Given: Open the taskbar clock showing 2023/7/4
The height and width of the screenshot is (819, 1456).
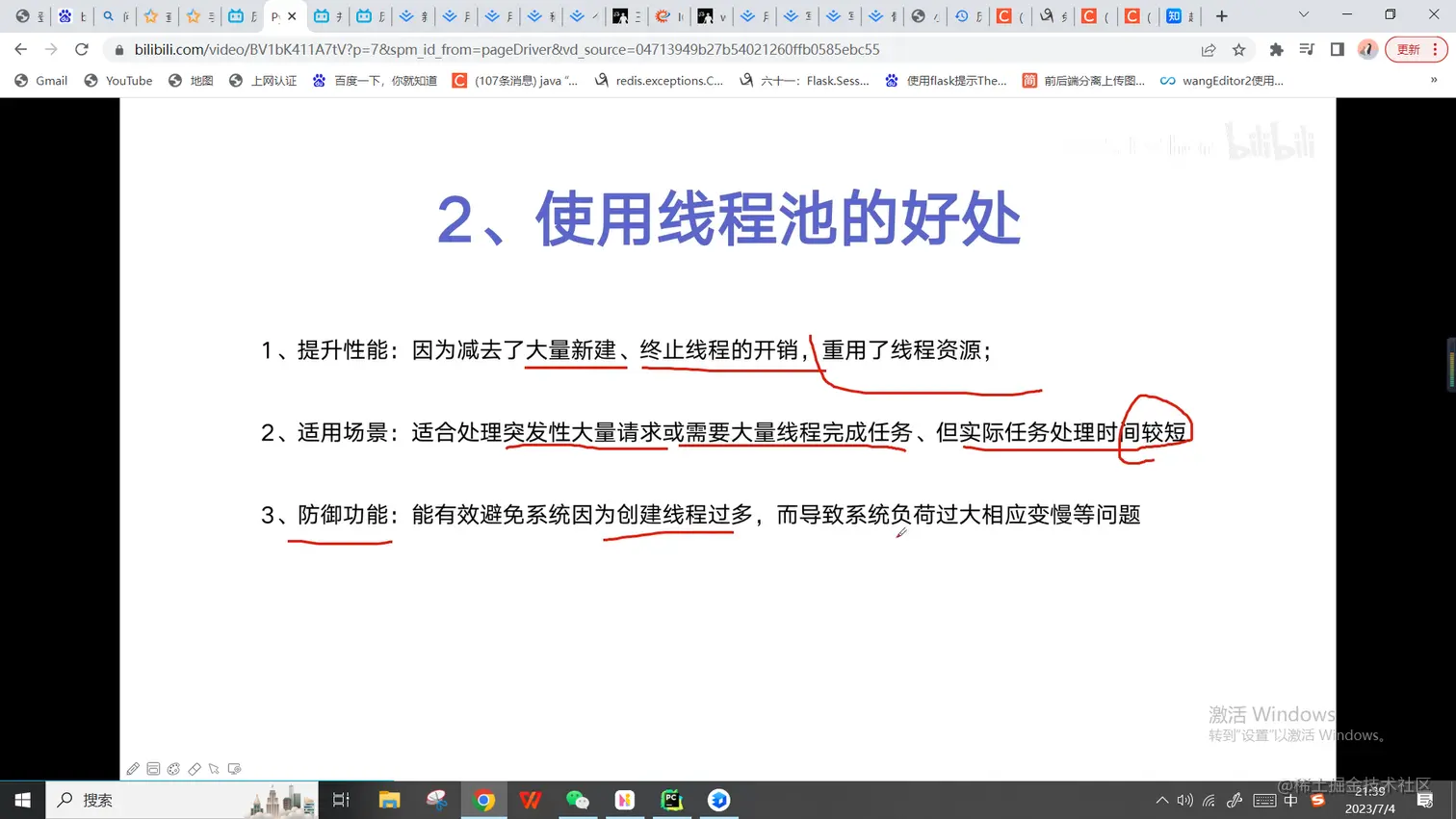Looking at the screenshot, I should coord(1370,800).
